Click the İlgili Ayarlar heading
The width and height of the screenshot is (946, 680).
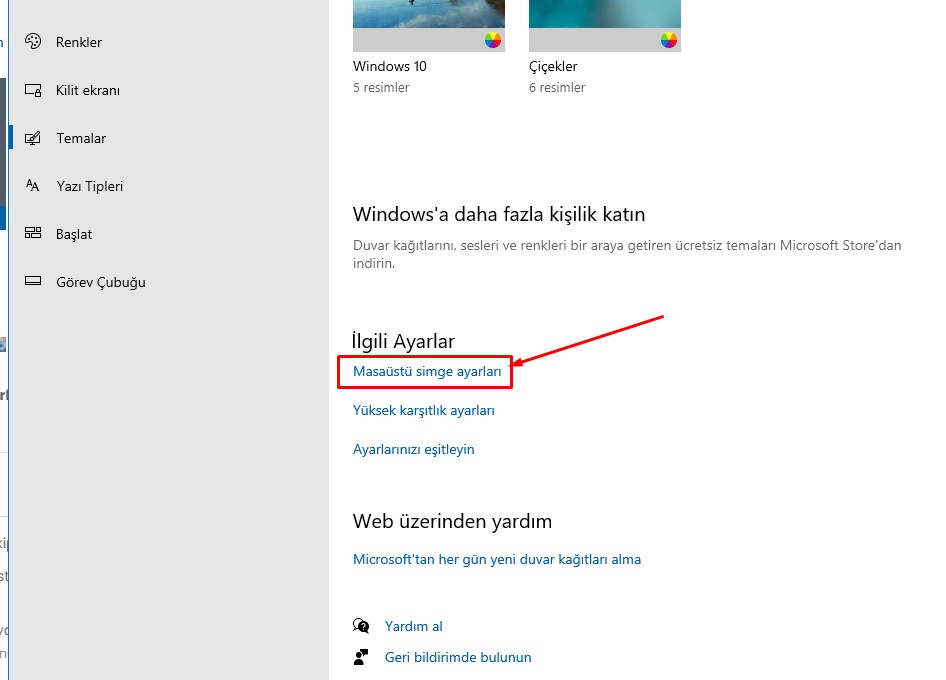[403, 341]
